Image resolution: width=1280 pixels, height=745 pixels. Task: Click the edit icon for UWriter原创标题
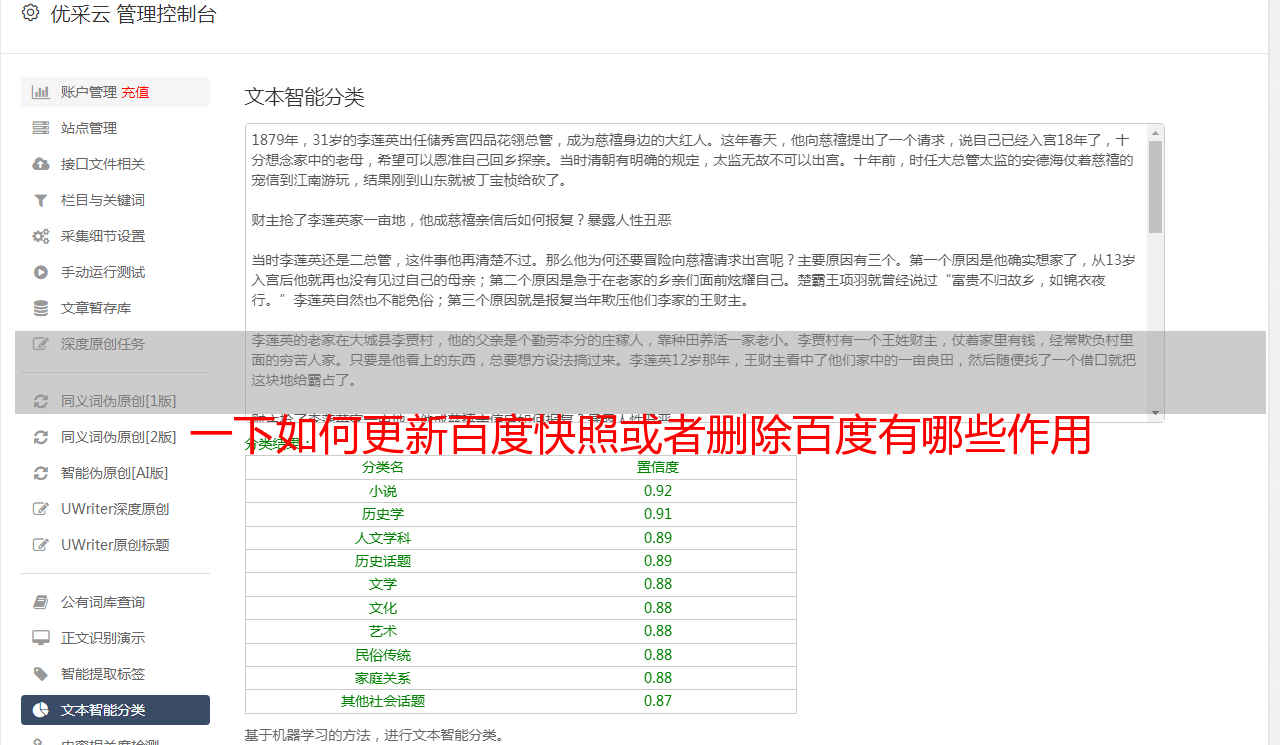41,545
